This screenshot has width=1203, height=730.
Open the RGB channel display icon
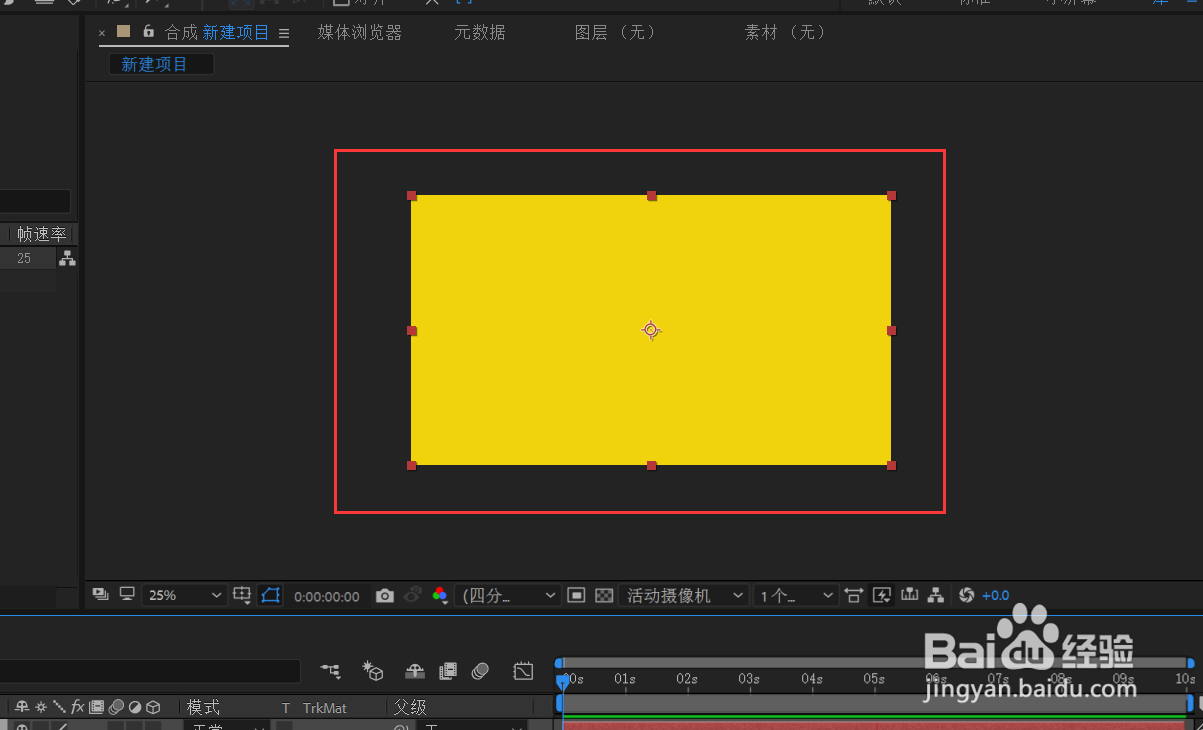click(x=440, y=596)
